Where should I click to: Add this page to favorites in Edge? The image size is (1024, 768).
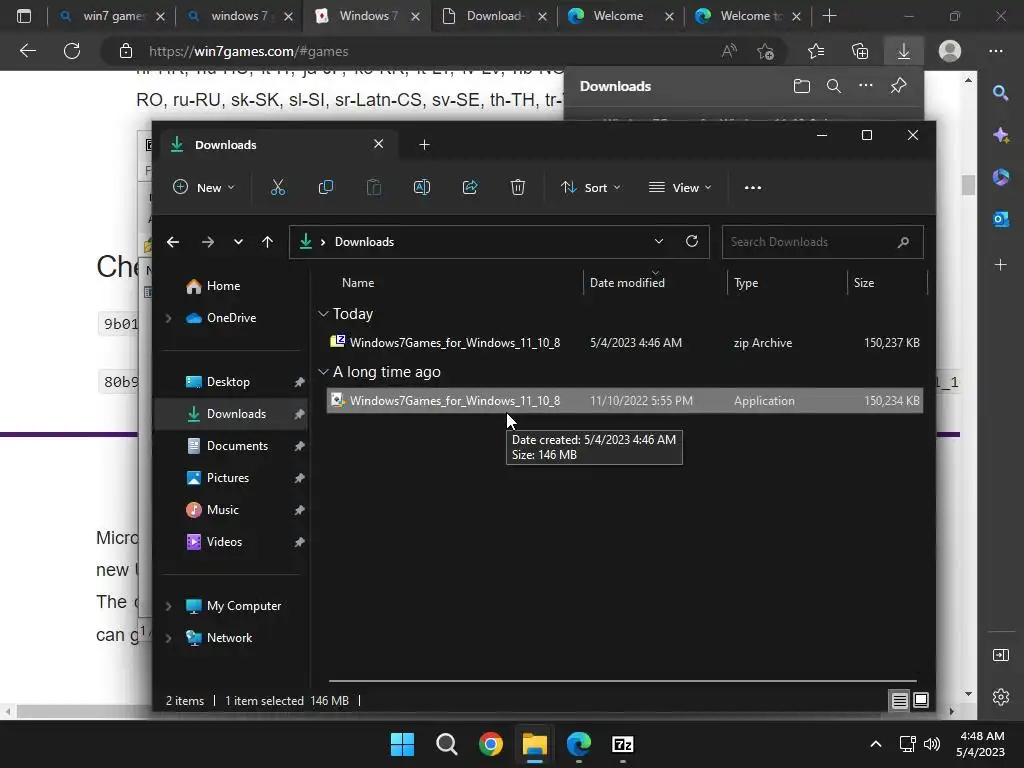click(765, 51)
